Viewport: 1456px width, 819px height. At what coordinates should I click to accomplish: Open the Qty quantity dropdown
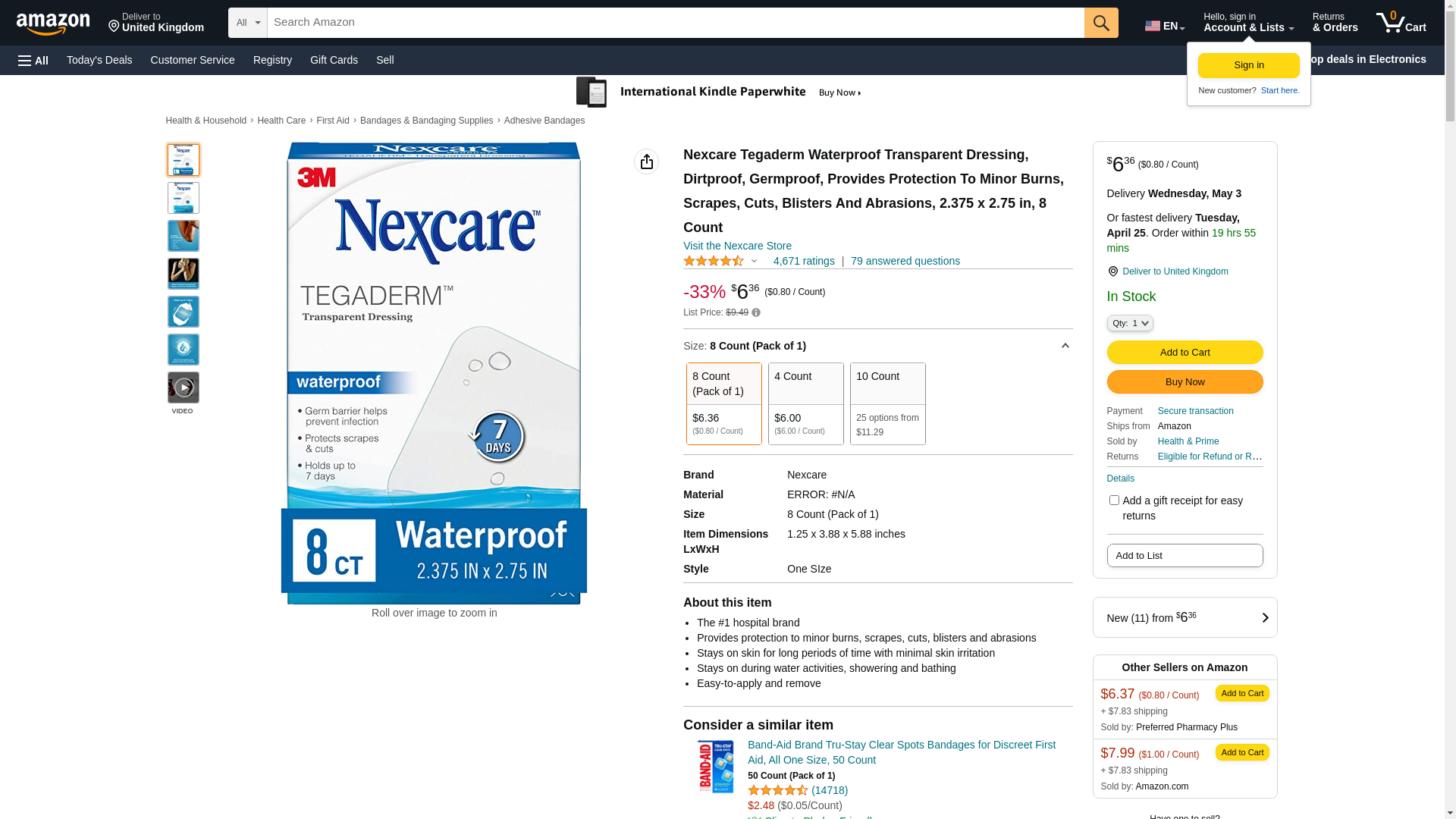[1130, 323]
